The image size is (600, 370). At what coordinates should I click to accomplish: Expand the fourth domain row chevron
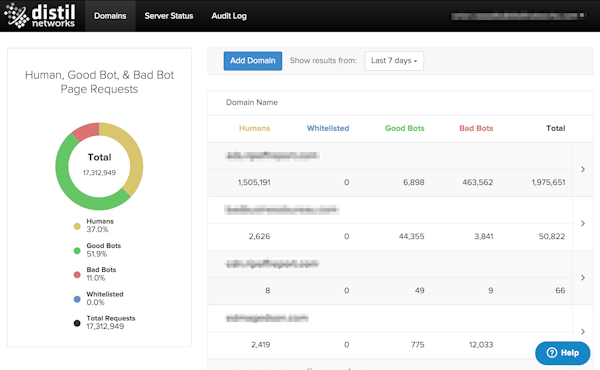(583, 331)
